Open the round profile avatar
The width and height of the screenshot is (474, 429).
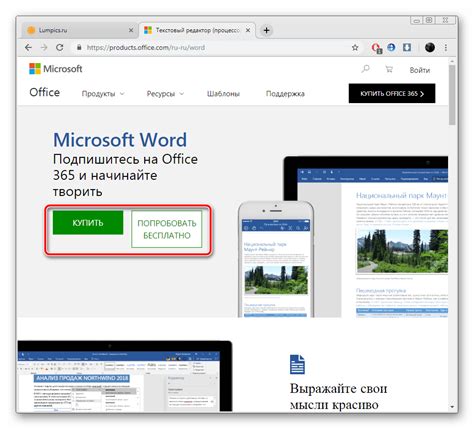(x=430, y=47)
